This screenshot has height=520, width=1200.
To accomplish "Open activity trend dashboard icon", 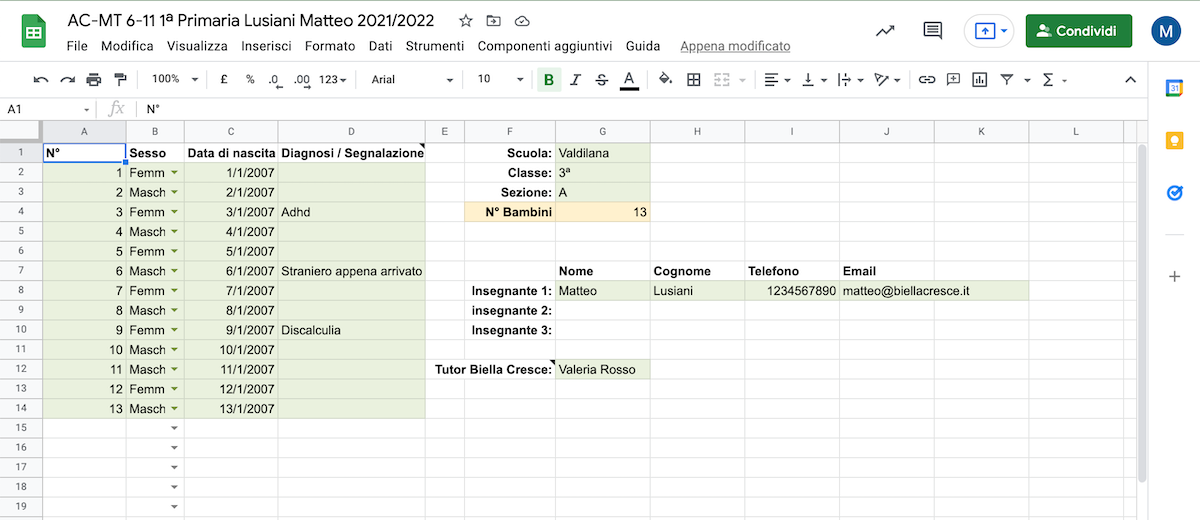I will pyautogui.click(x=885, y=31).
